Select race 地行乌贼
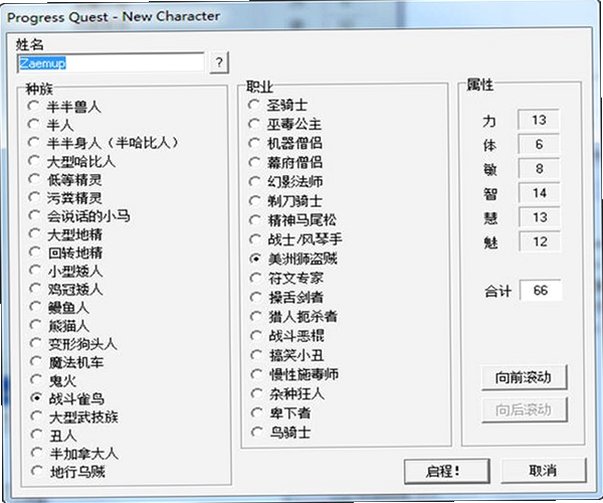The height and width of the screenshot is (503, 603). 68,471
